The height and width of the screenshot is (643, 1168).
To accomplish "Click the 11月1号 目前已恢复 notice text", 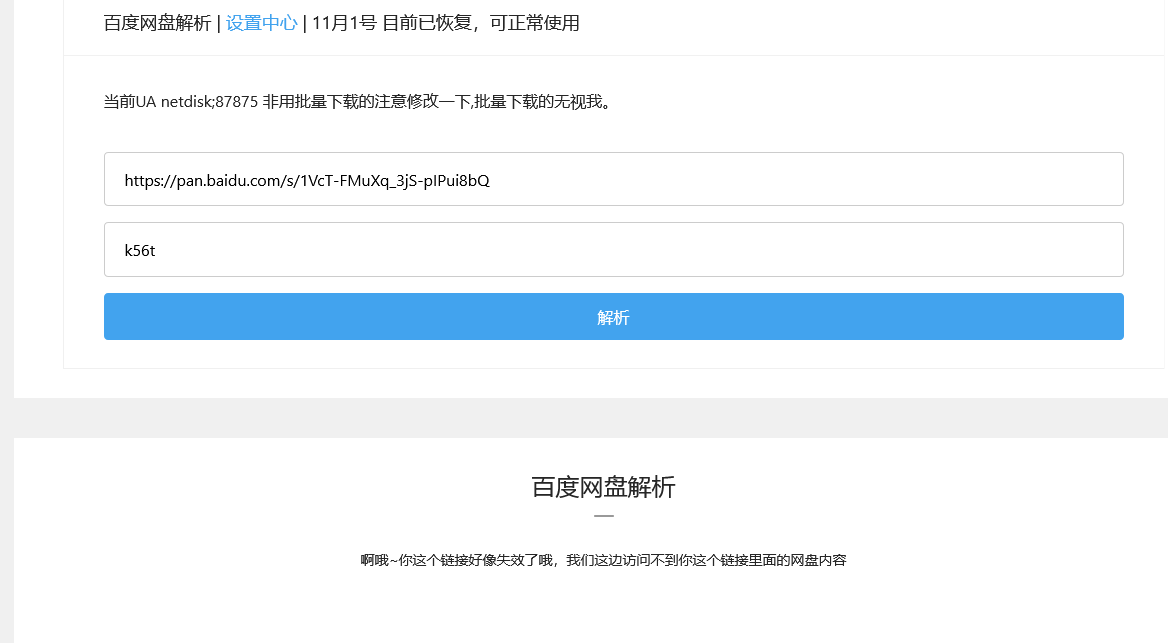I will tap(445, 23).
